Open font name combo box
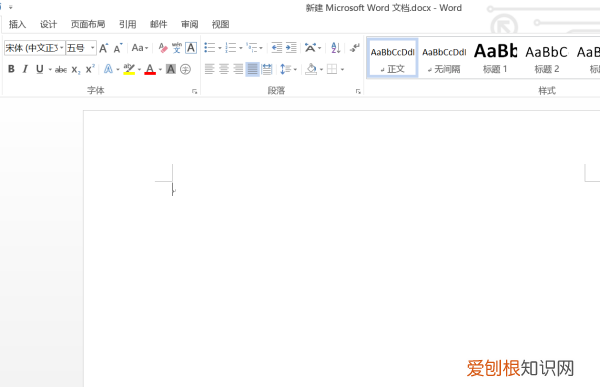This screenshot has height=387, width=600. coord(34,48)
